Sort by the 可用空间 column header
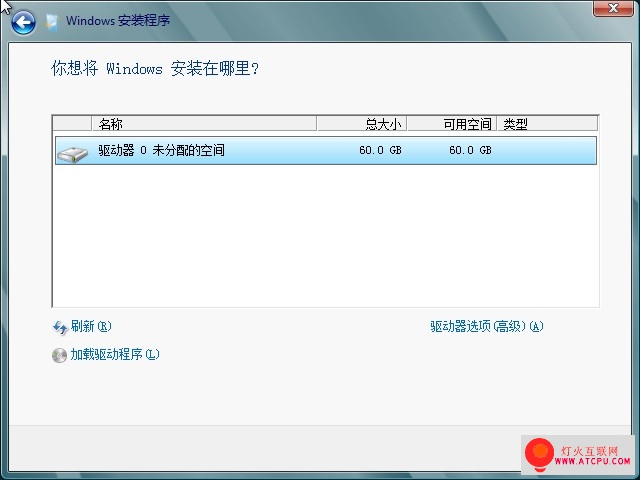Screen dimensions: 640x480 tap(452, 124)
